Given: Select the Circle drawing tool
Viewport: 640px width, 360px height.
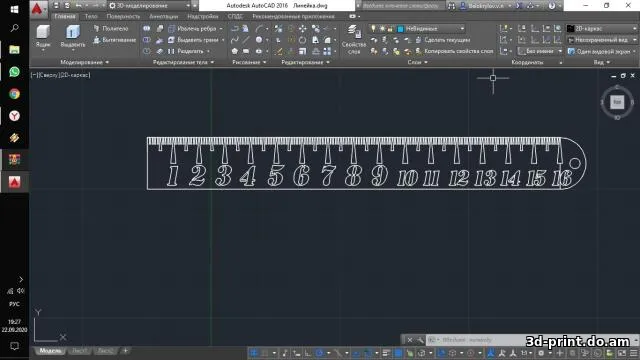Looking at the screenshot, I should click(x=259, y=40).
